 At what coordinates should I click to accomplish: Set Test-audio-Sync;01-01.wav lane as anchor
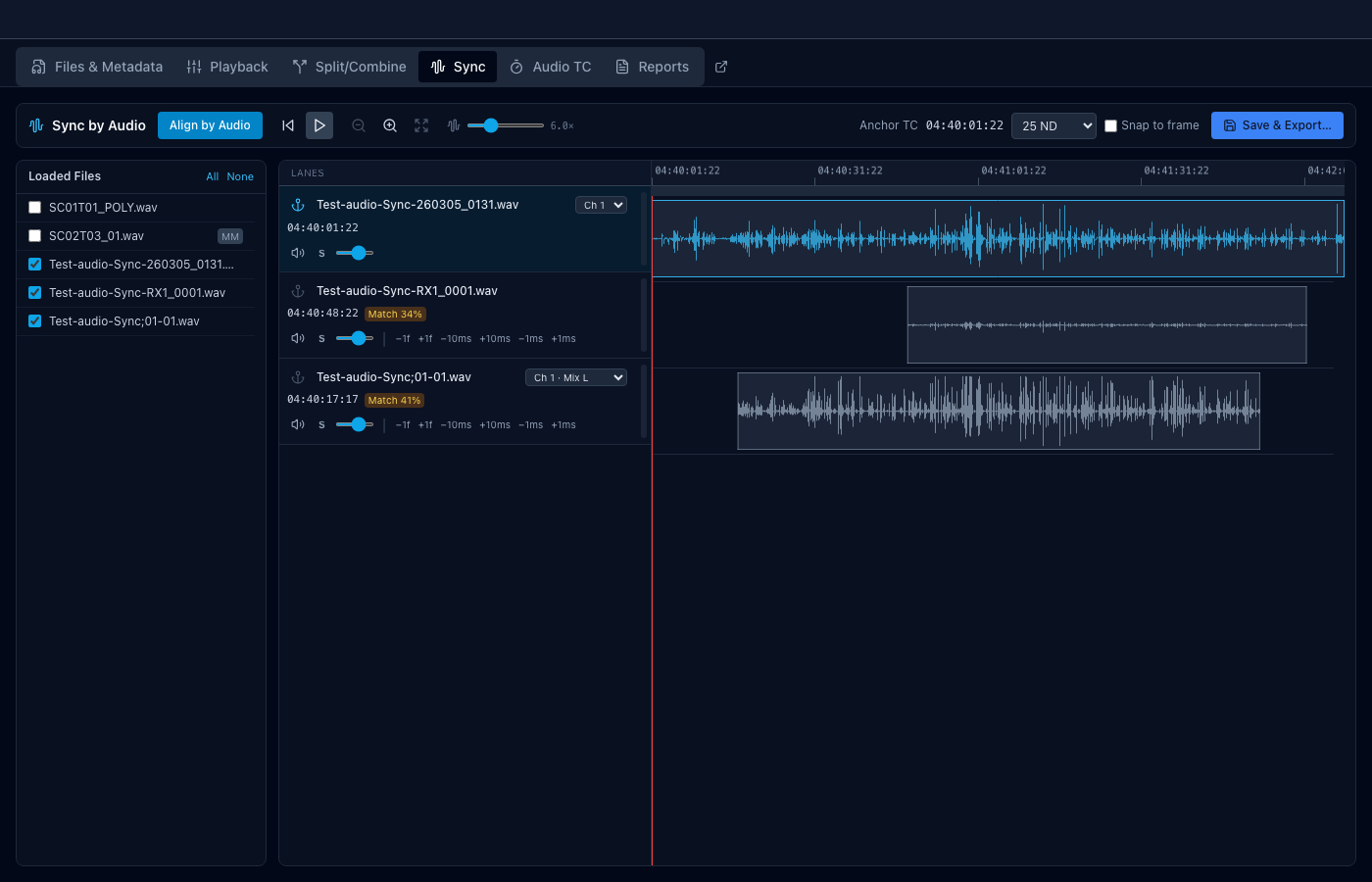coord(298,377)
